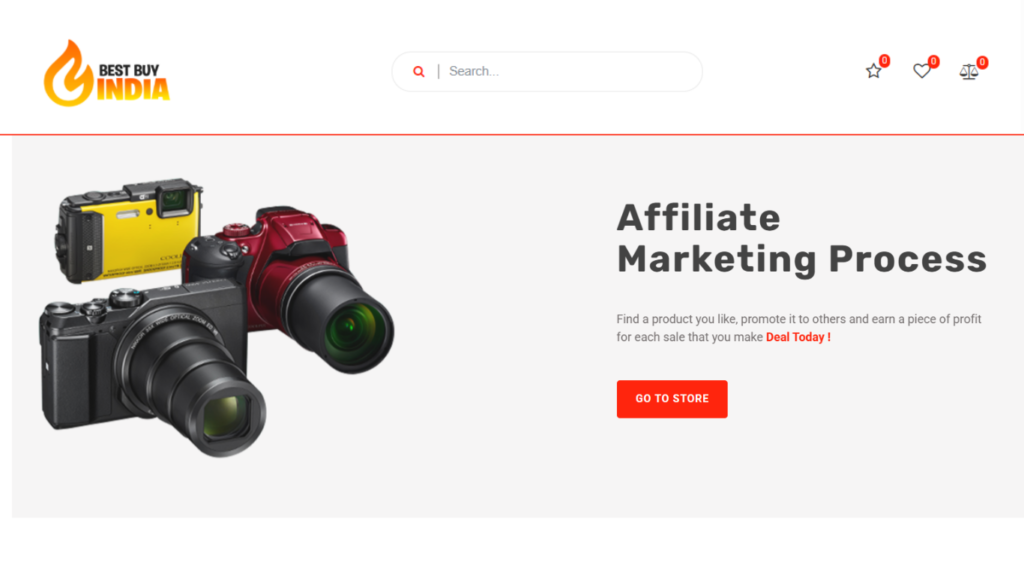Click the black camera's grip body

(x=65, y=366)
